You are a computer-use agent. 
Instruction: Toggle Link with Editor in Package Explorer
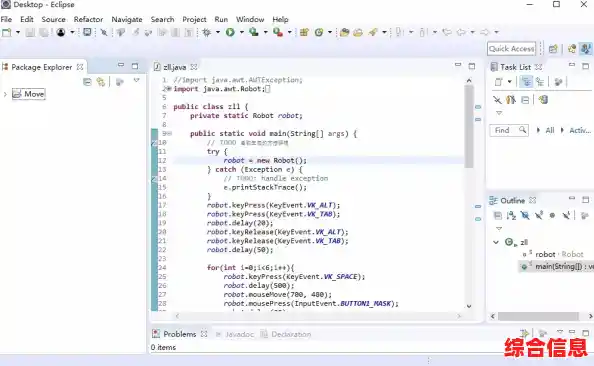coord(101,81)
